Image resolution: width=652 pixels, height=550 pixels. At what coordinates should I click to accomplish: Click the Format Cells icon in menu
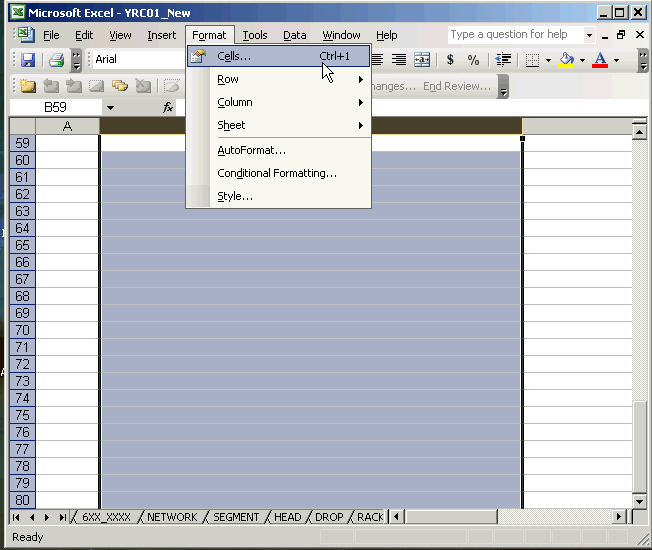click(199, 56)
